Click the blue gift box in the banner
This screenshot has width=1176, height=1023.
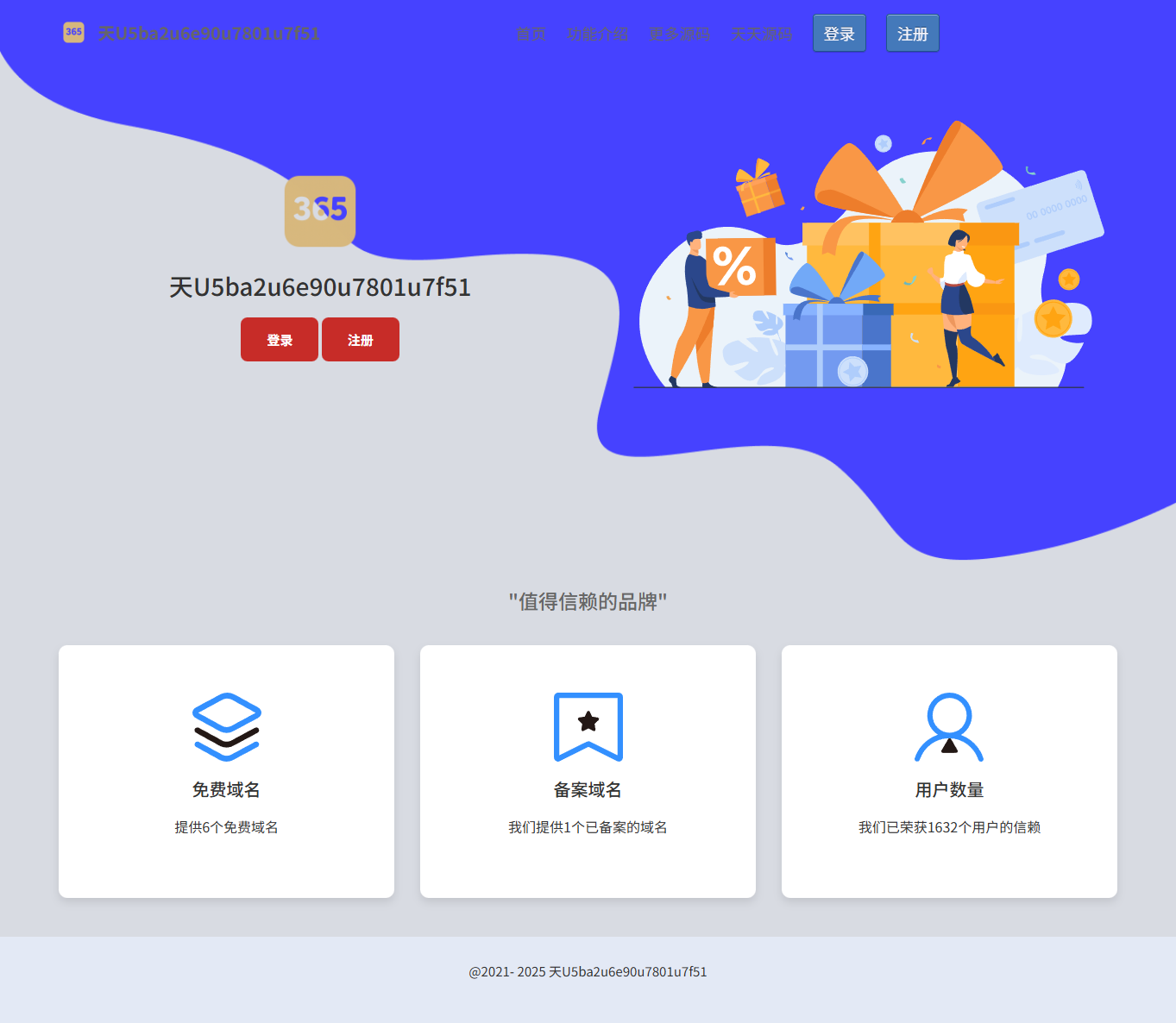[x=837, y=345]
